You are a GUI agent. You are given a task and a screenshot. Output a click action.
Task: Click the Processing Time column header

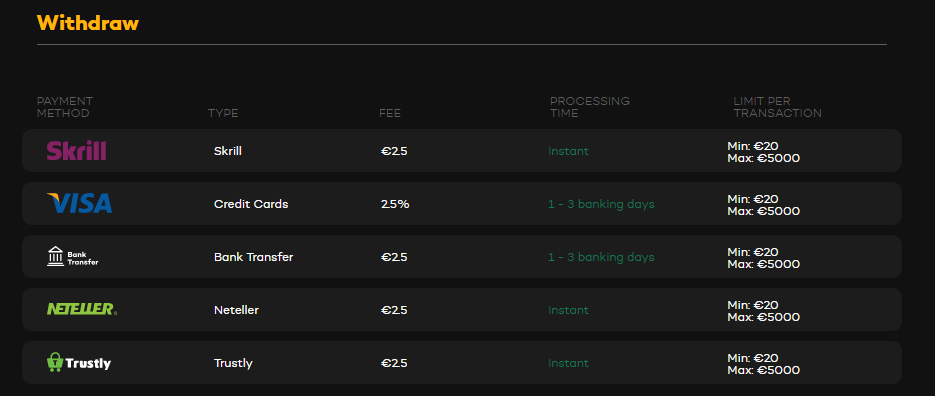(590, 107)
